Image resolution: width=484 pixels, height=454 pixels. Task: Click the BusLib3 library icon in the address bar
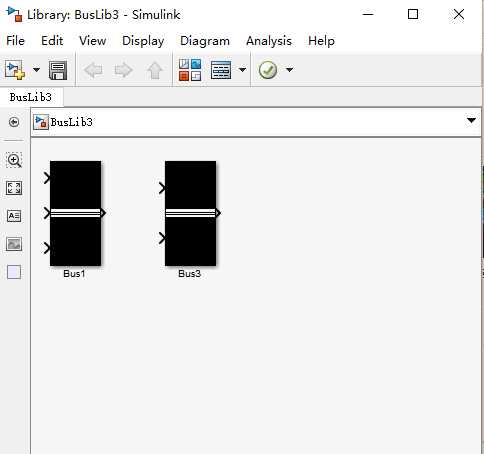click(x=41, y=122)
